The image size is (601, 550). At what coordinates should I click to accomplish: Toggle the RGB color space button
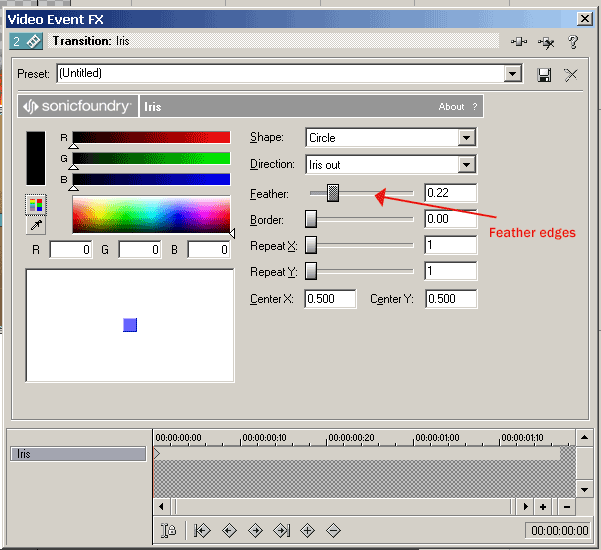(x=36, y=204)
